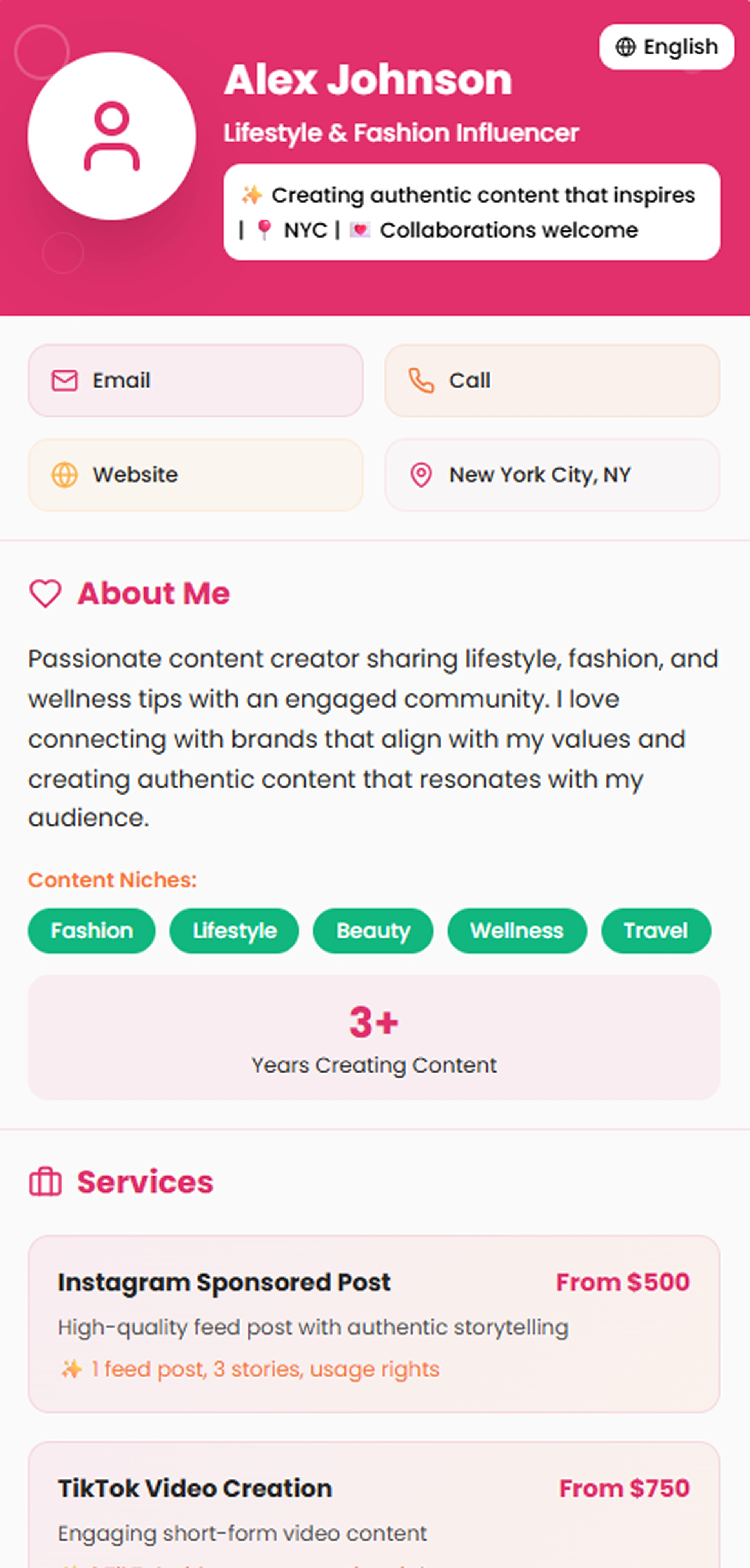Select the Fashion niche tag
Screen dimensions: 750x1568
[x=91, y=931]
